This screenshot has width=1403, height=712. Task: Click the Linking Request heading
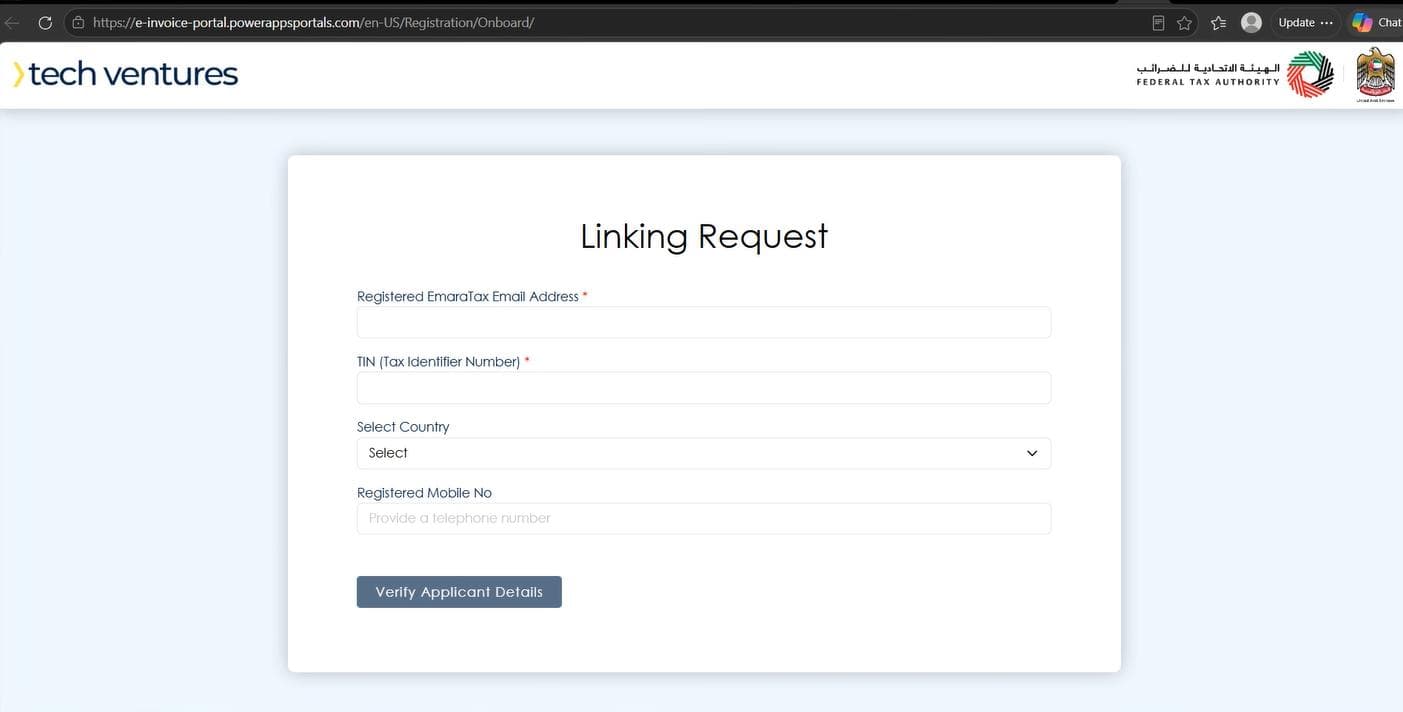704,237
